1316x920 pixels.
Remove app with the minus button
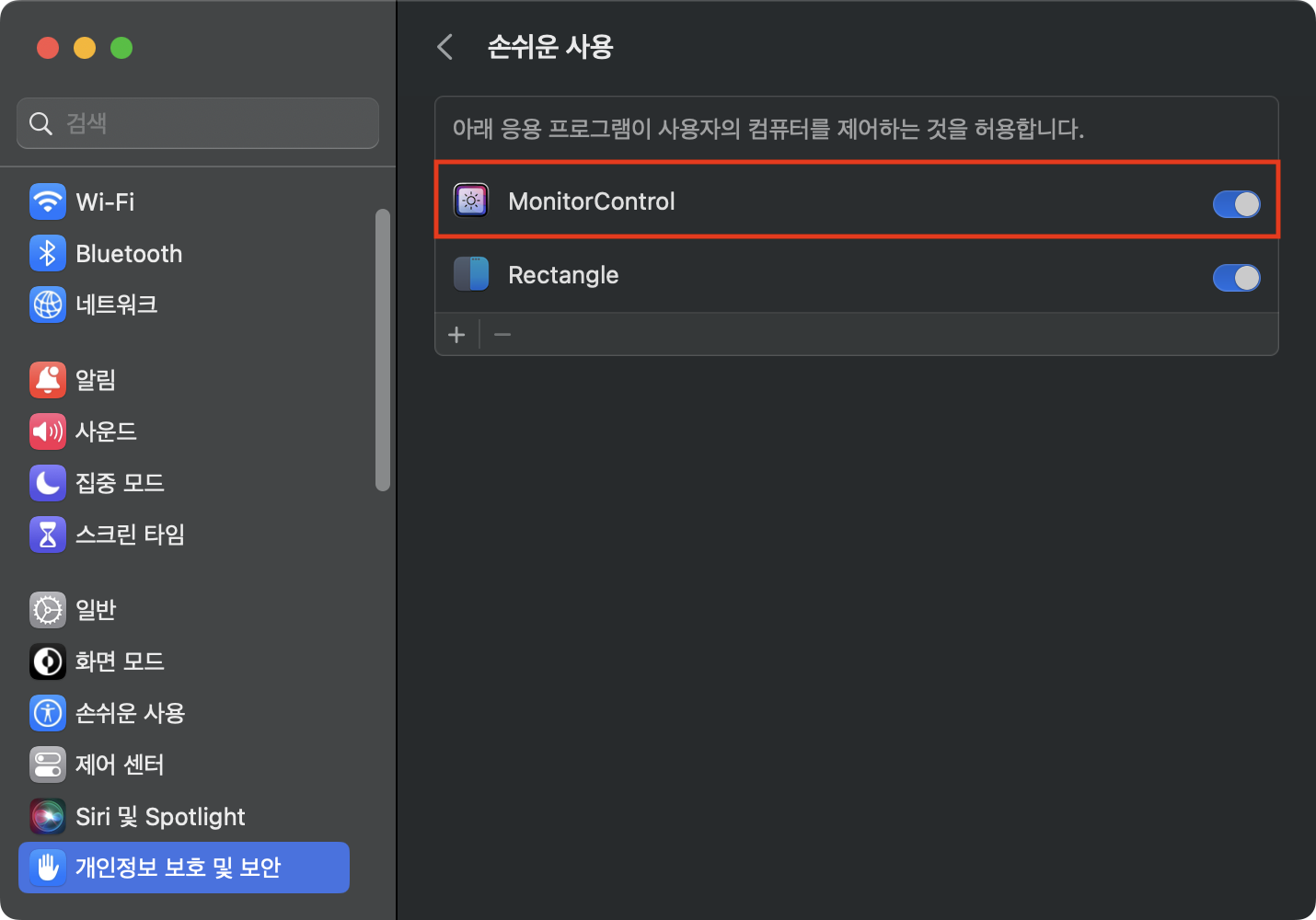tap(502, 335)
